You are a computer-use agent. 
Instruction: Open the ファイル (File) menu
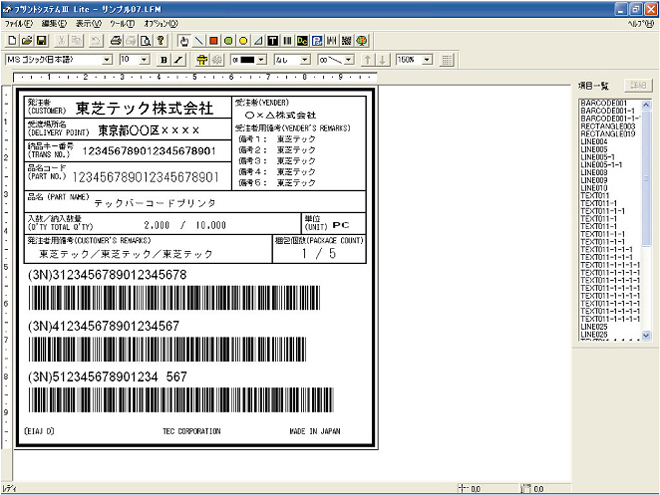click(19, 22)
